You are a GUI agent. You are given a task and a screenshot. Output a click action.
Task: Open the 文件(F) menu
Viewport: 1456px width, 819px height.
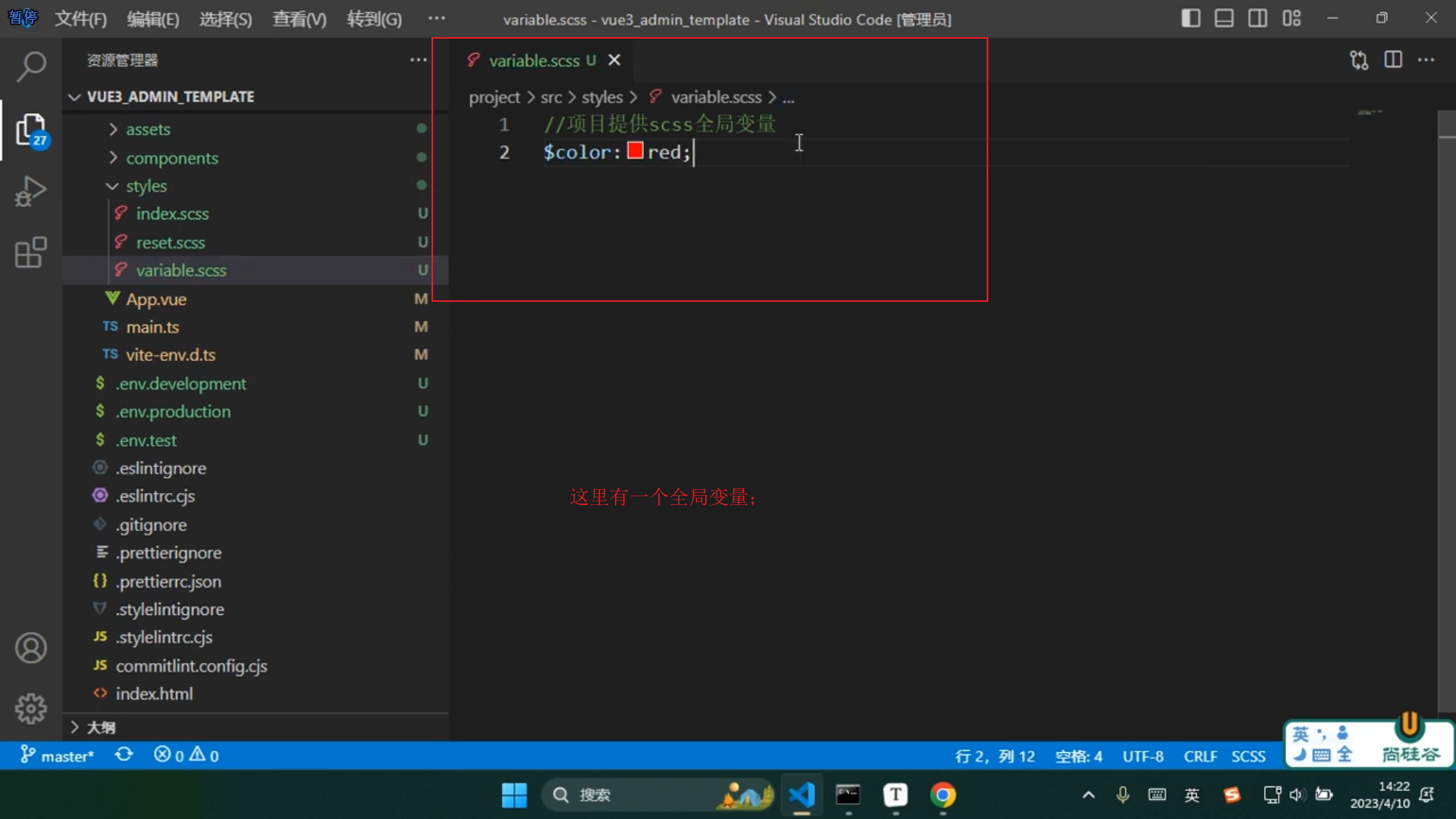80,19
